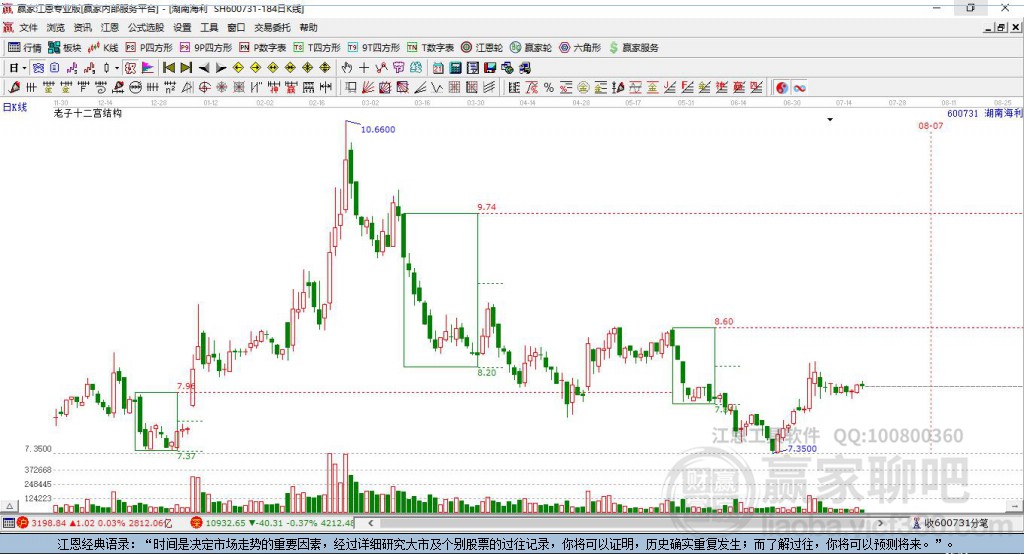Click the 08-07 date marker

coord(931,125)
